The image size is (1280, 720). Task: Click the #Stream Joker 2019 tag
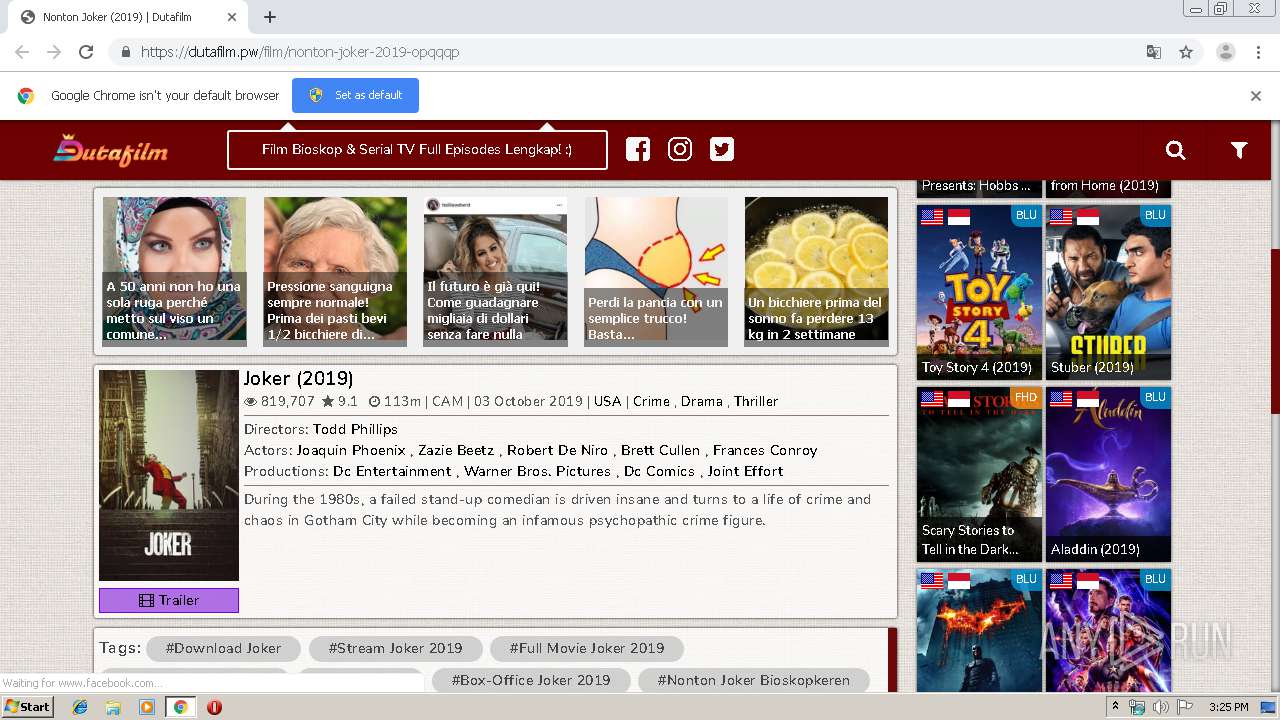tap(395, 648)
